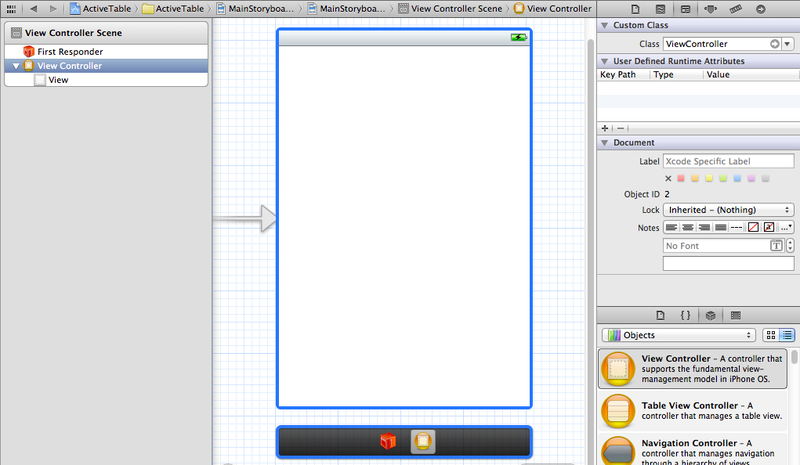Viewport: 800px width, 465px height.
Task: Click the First Responder cube in the scene dock
Action: [388, 441]
